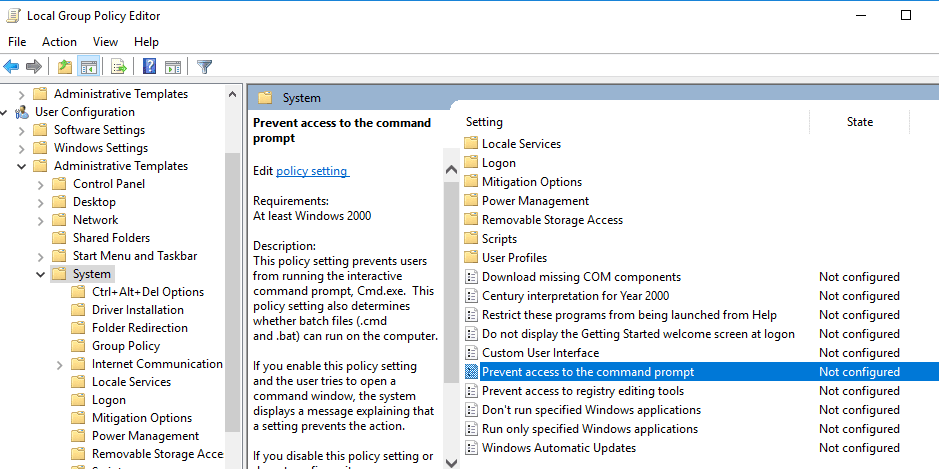This screenshot has width=939, height=469.
Task: Click the Filter funnel toolbar icon
Action: pyautogui.click(x=205, y=66)
